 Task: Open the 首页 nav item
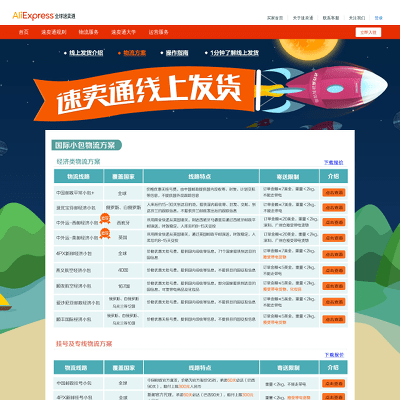click(24, 32)
